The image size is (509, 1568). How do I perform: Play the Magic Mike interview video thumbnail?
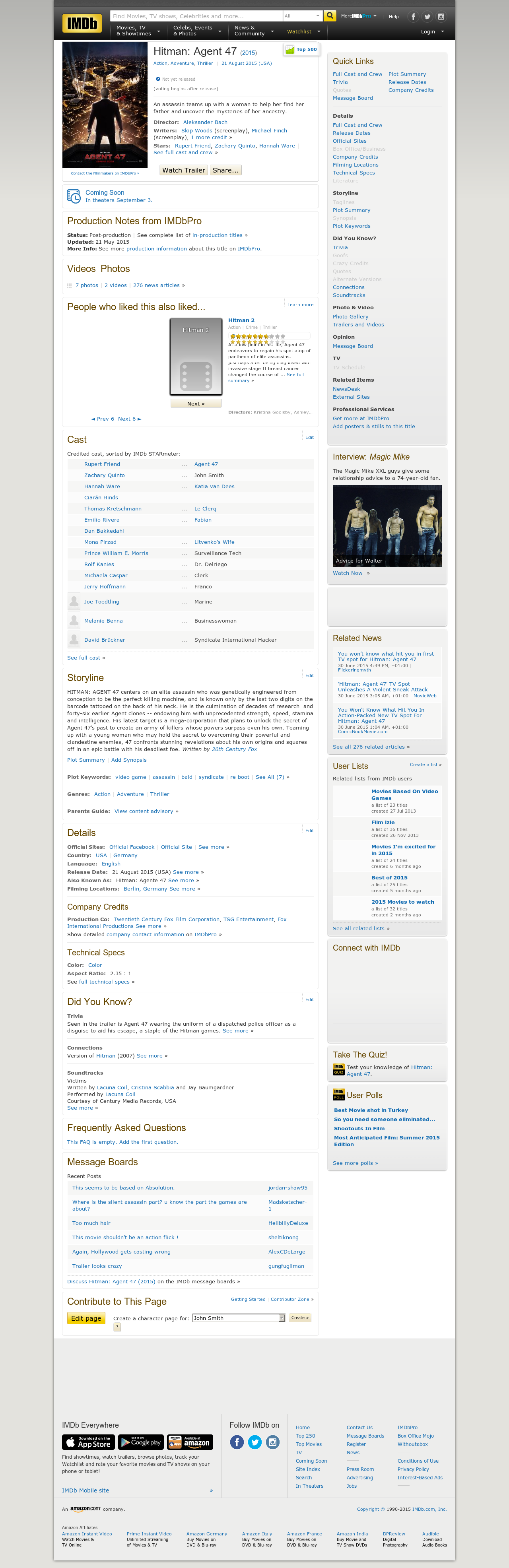coord(387,525)
